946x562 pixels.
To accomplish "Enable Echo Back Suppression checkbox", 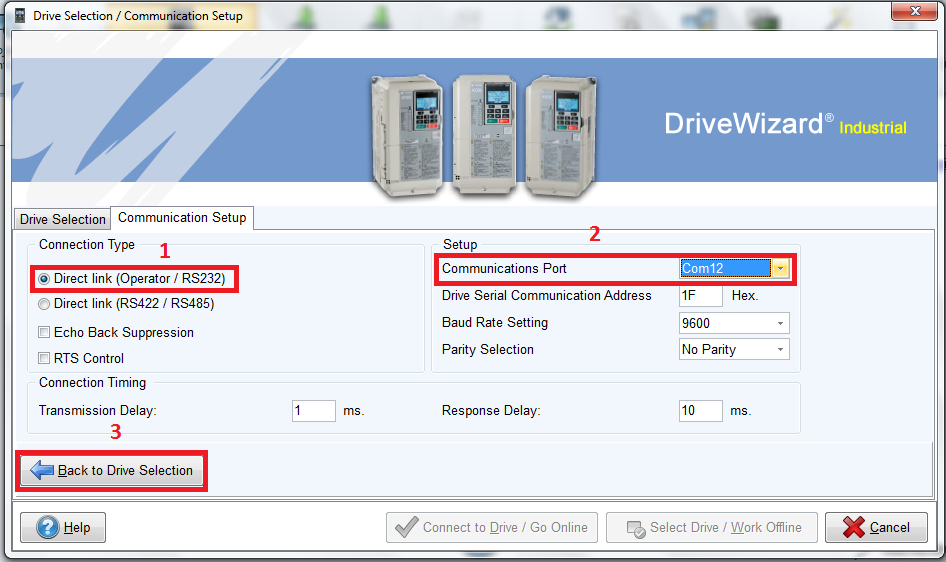I will click(44, 332).
